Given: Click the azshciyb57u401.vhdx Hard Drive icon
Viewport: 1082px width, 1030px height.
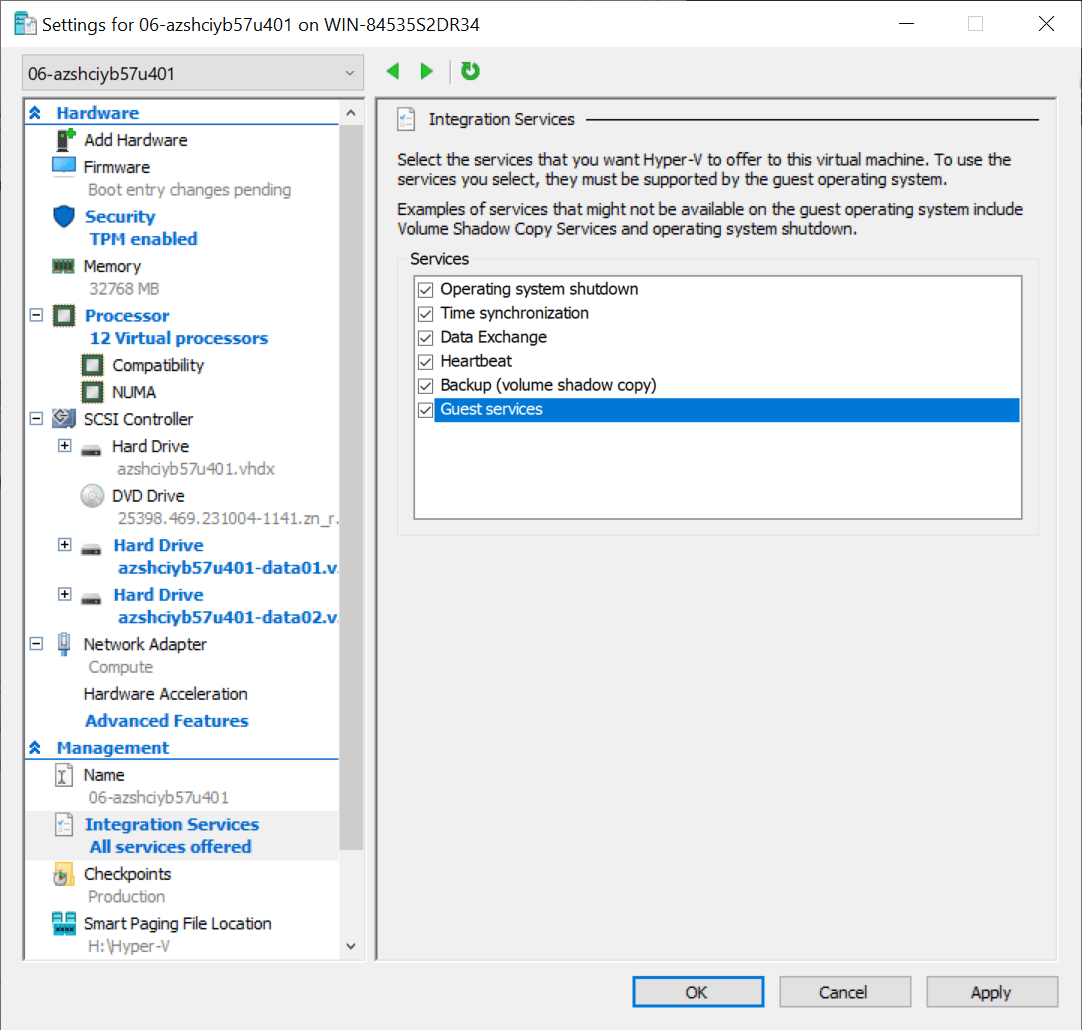Looking at the screenshot, I should [91, 450].
